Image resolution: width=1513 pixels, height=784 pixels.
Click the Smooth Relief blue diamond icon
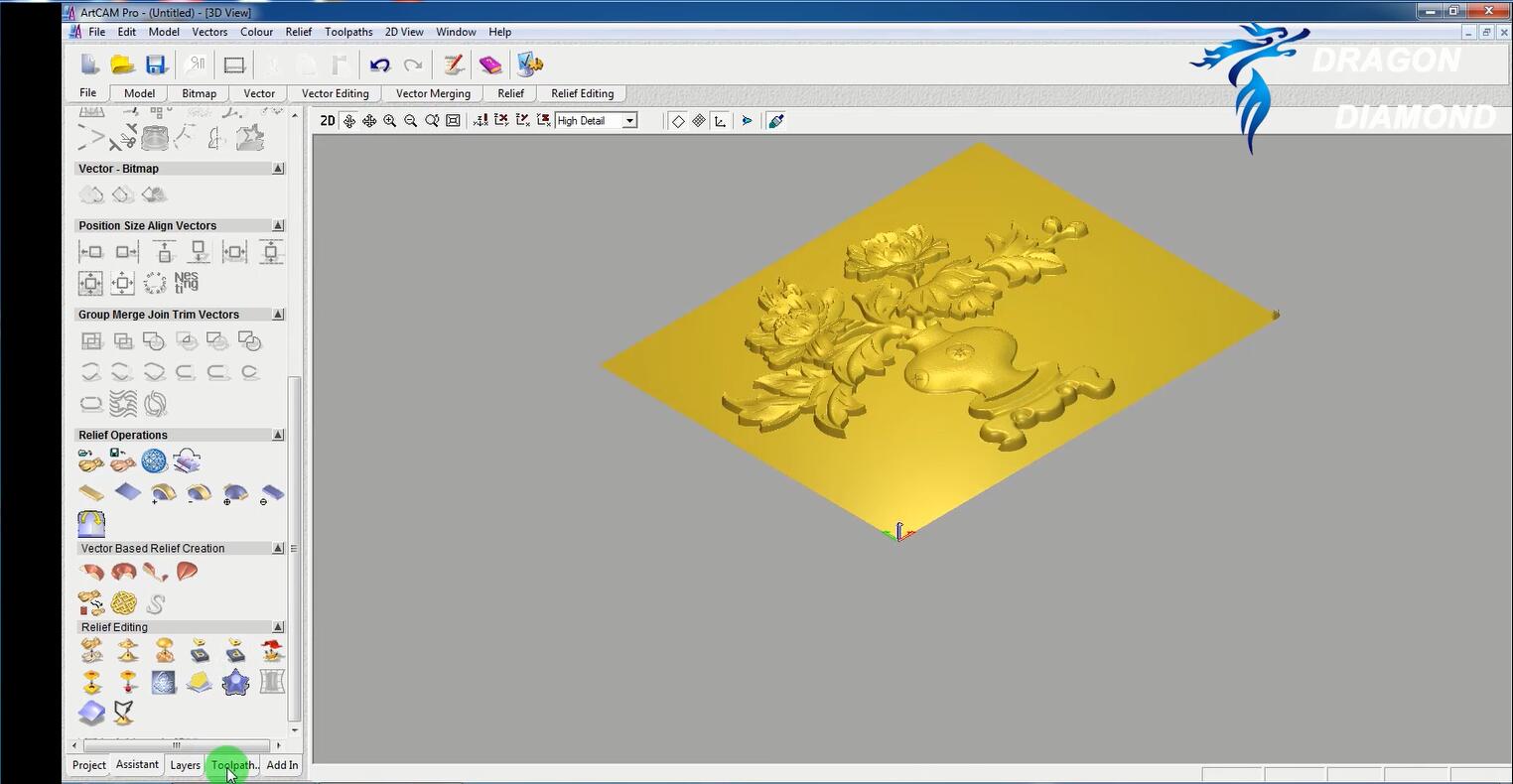click(x=91, y=713)
